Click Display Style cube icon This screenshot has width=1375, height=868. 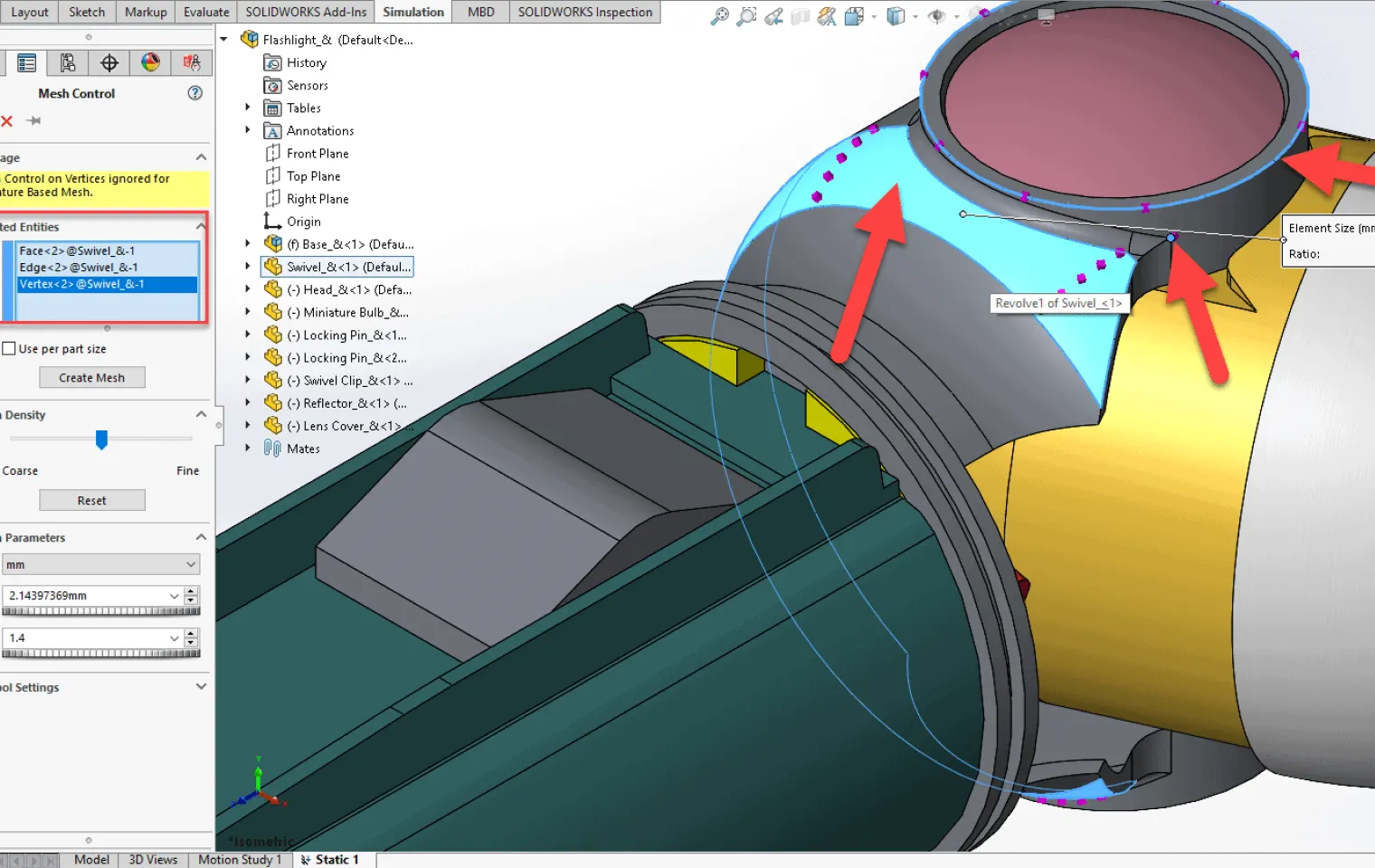click(x=896, y=16)
